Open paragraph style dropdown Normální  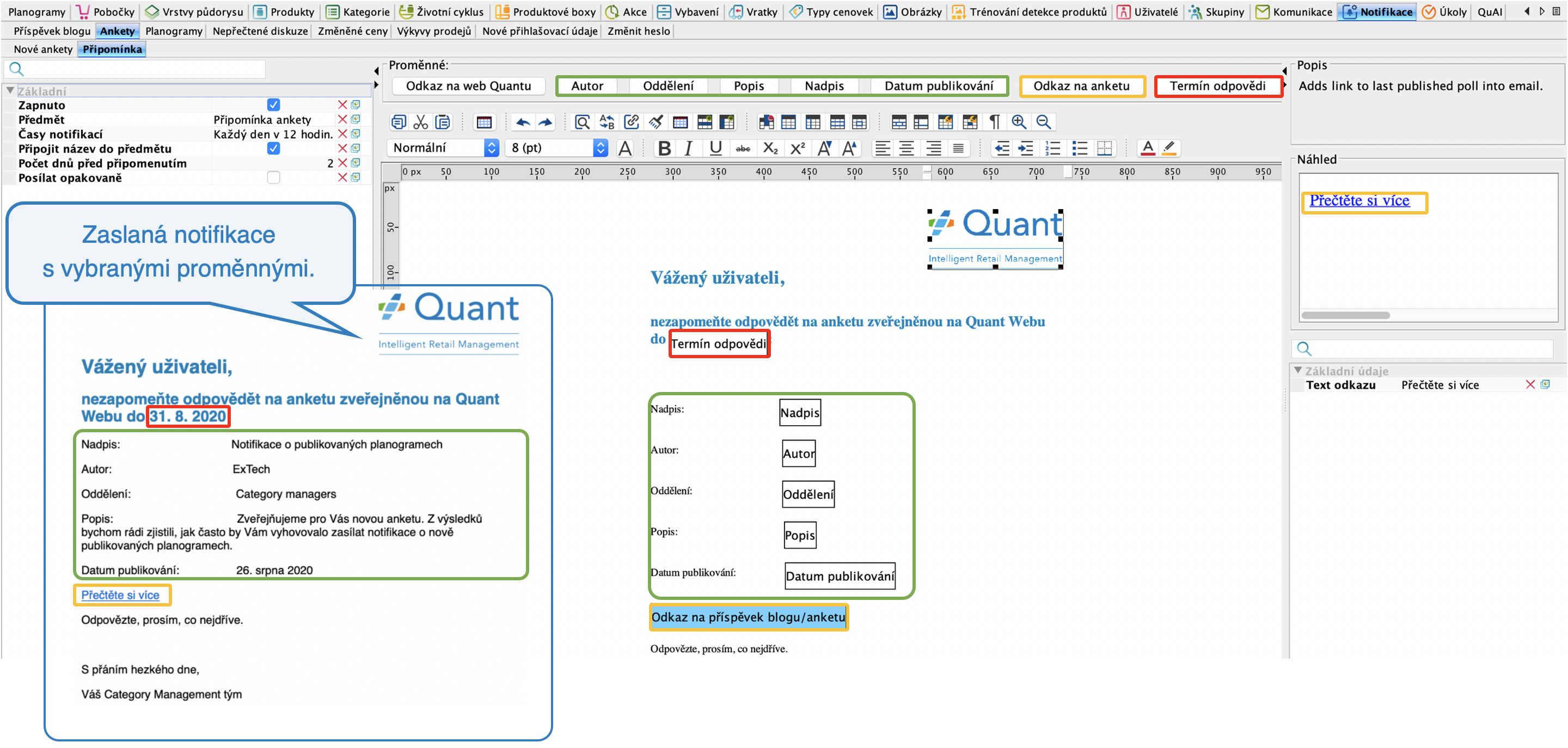pyautogui.click(x=443, y=148)
